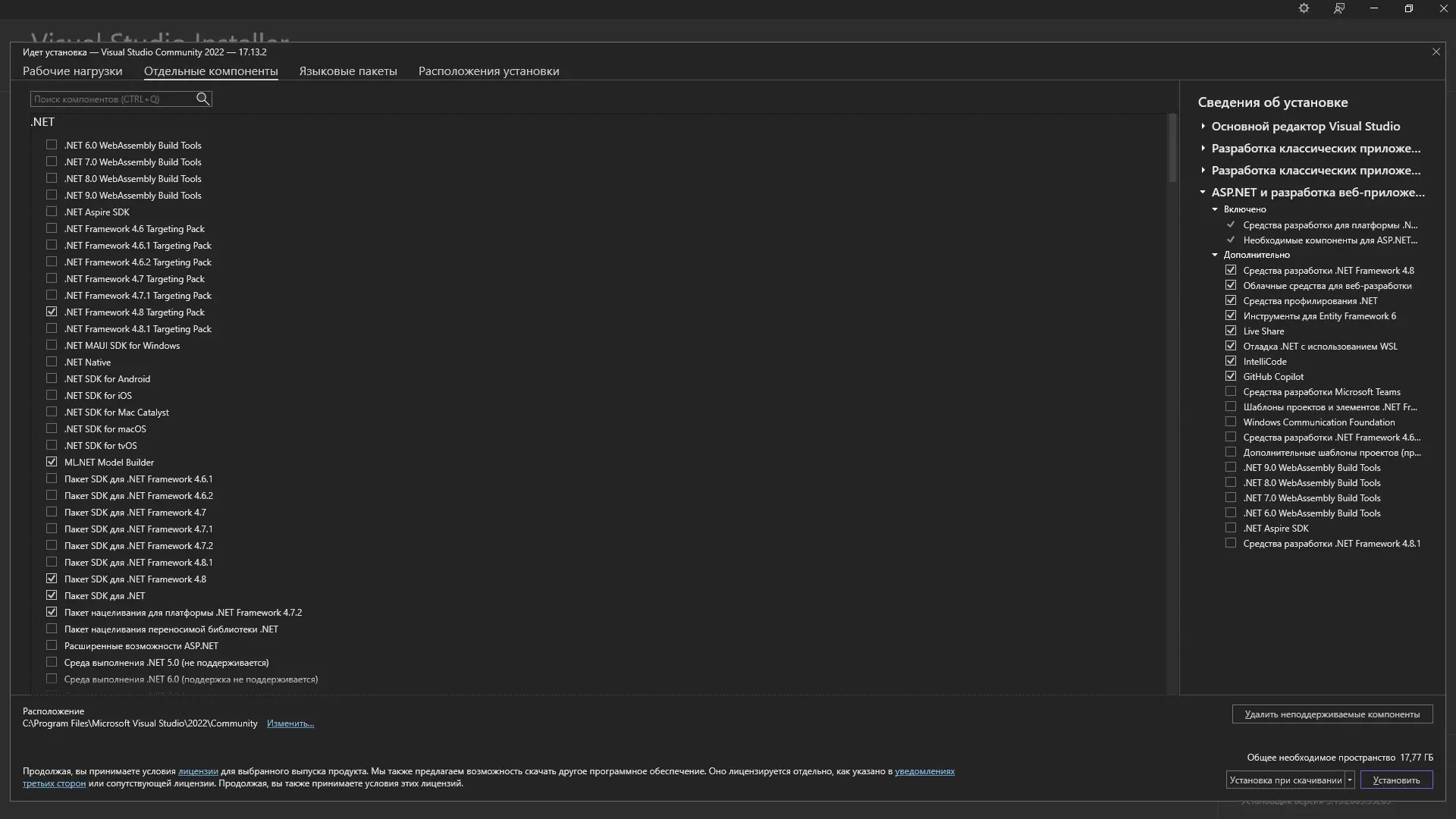Open the лицензии link
Viewport: 1456px width, 819px height.
point(198,771)
